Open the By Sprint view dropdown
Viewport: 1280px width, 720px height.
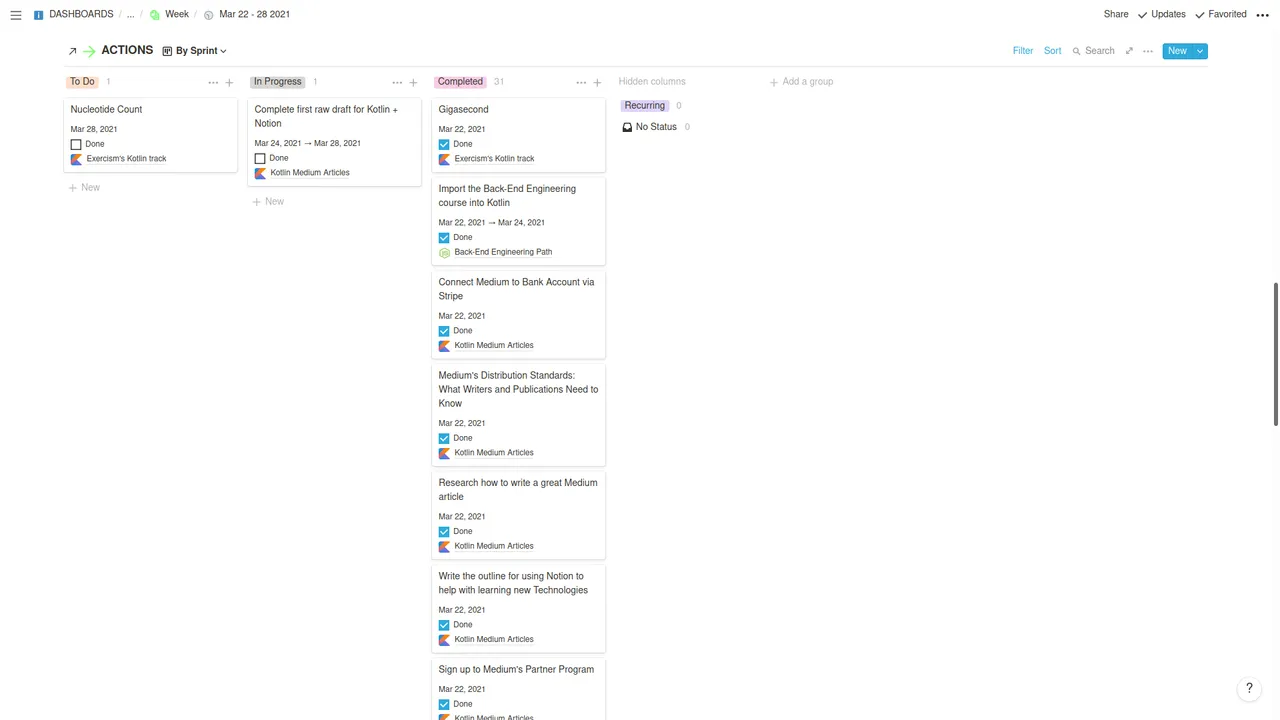click(195, 51)
